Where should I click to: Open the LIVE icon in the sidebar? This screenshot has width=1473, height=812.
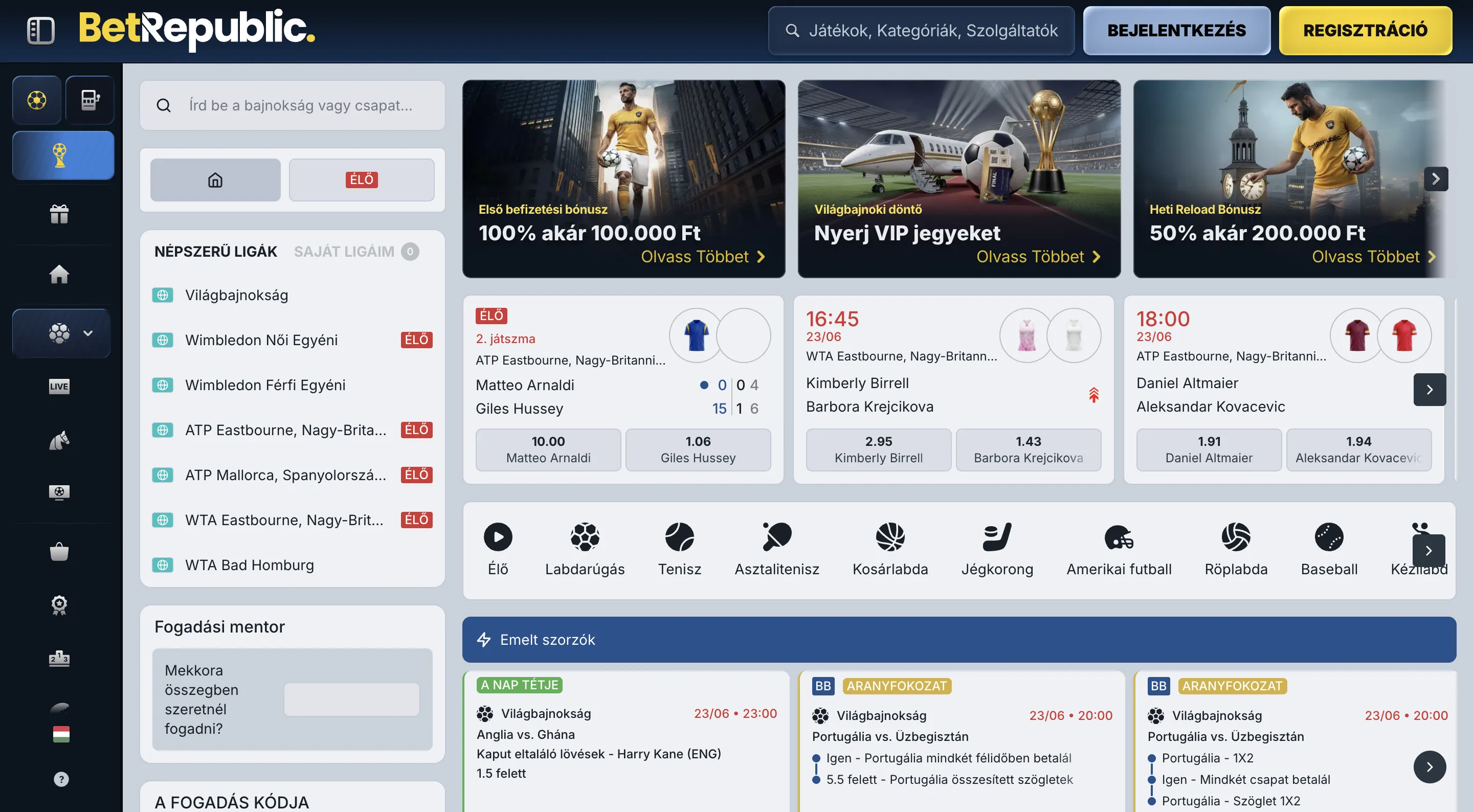[x=59, y=386]
